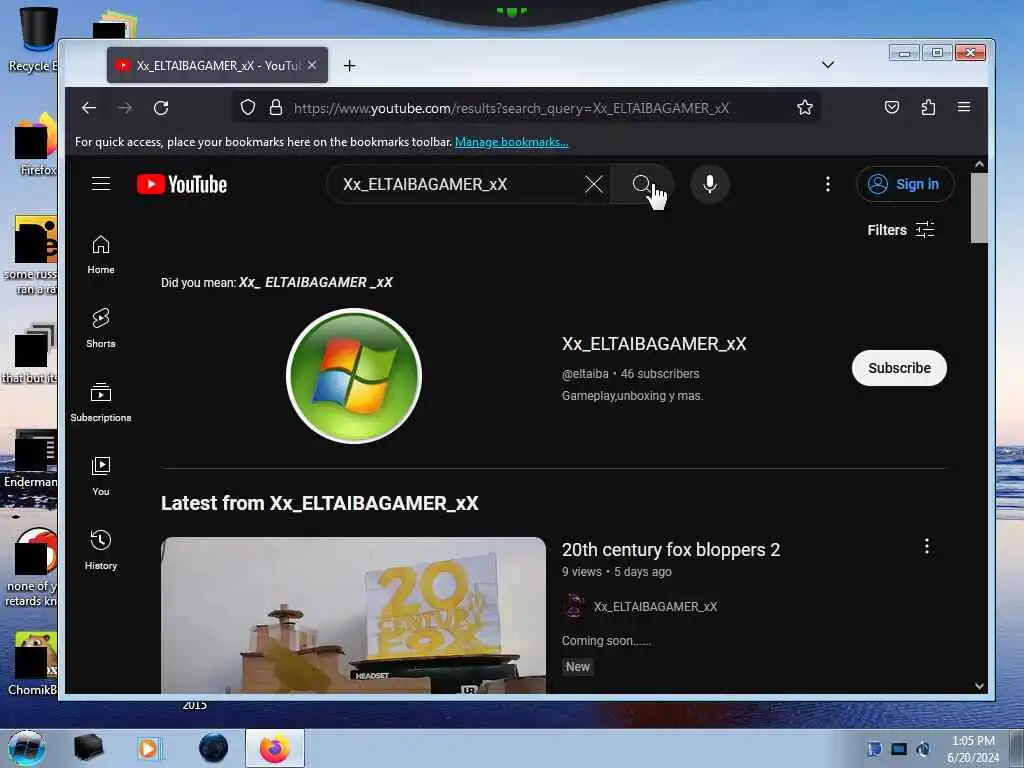Open more options for 20th century fox bloppers 2
The height and width of the screenshot is (768, 1024).
pyautogui.click(x=926, y=547)
